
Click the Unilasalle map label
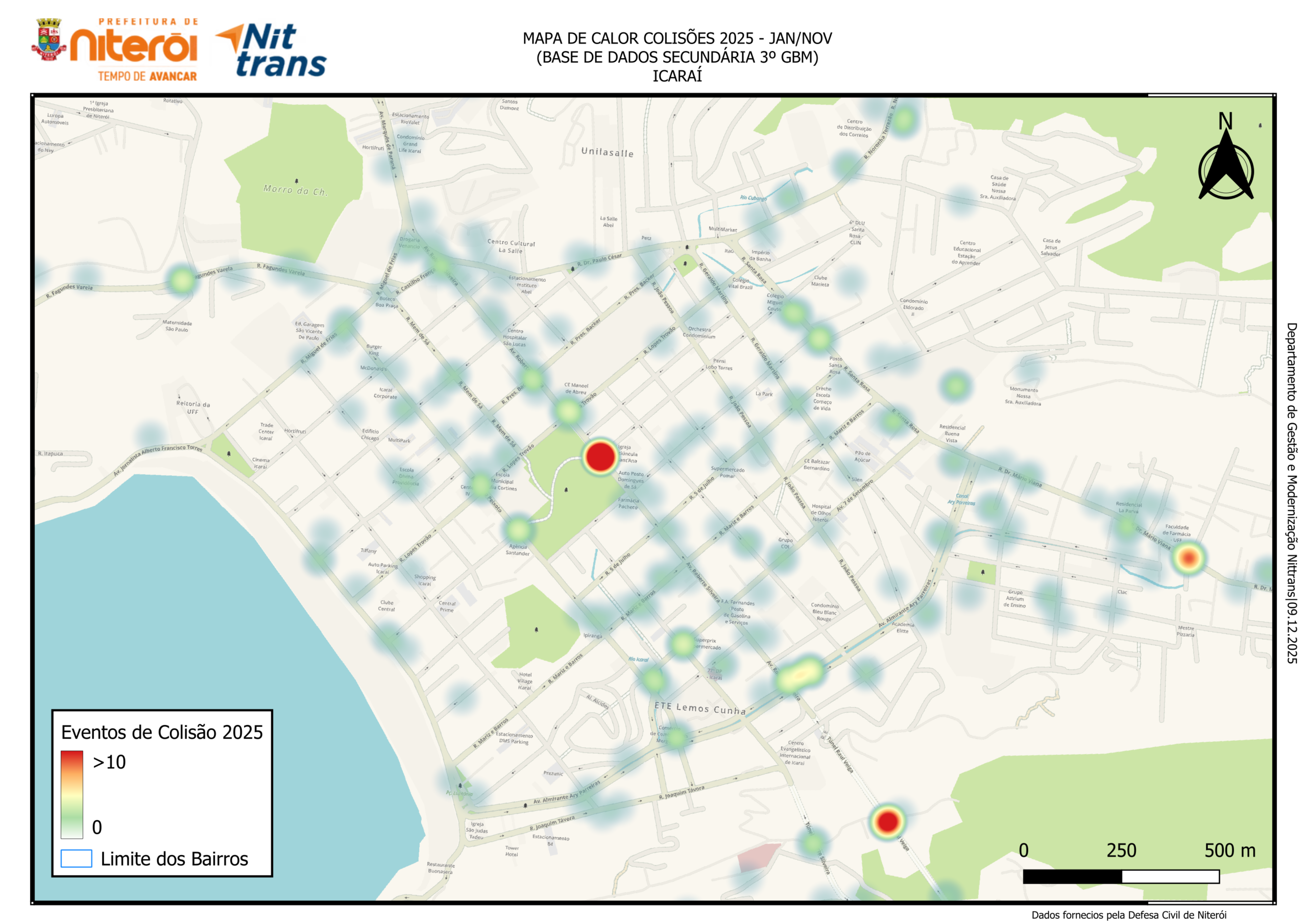(x=607, y=152)
